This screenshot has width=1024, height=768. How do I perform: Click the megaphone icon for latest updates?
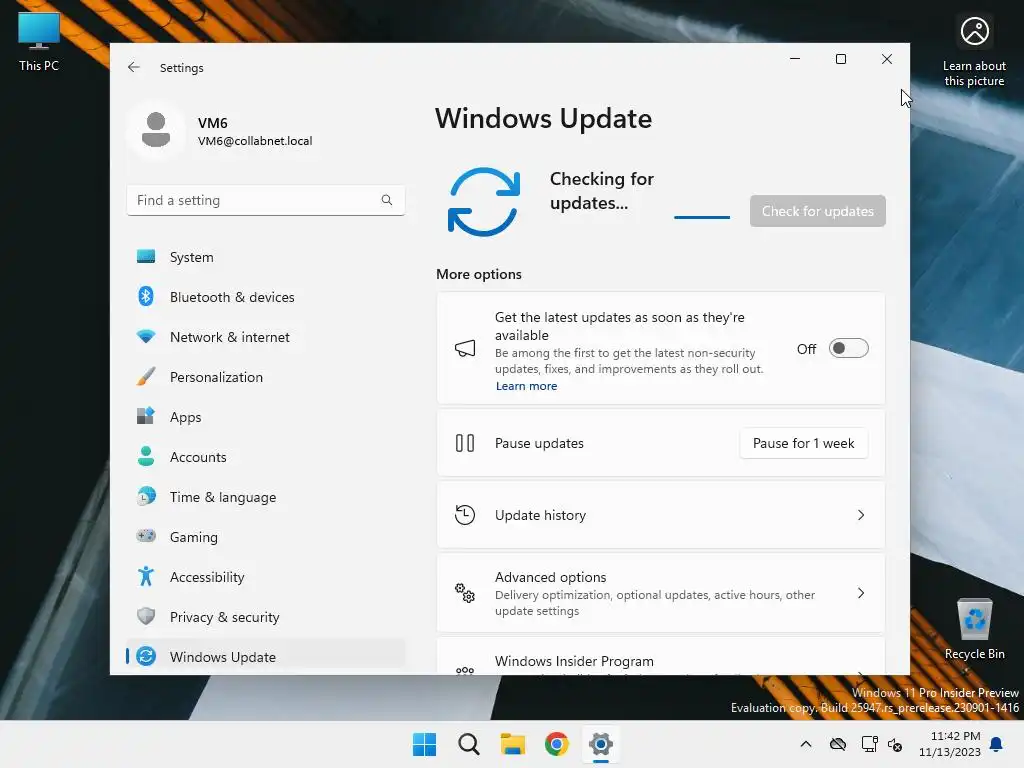click(465, 348)
